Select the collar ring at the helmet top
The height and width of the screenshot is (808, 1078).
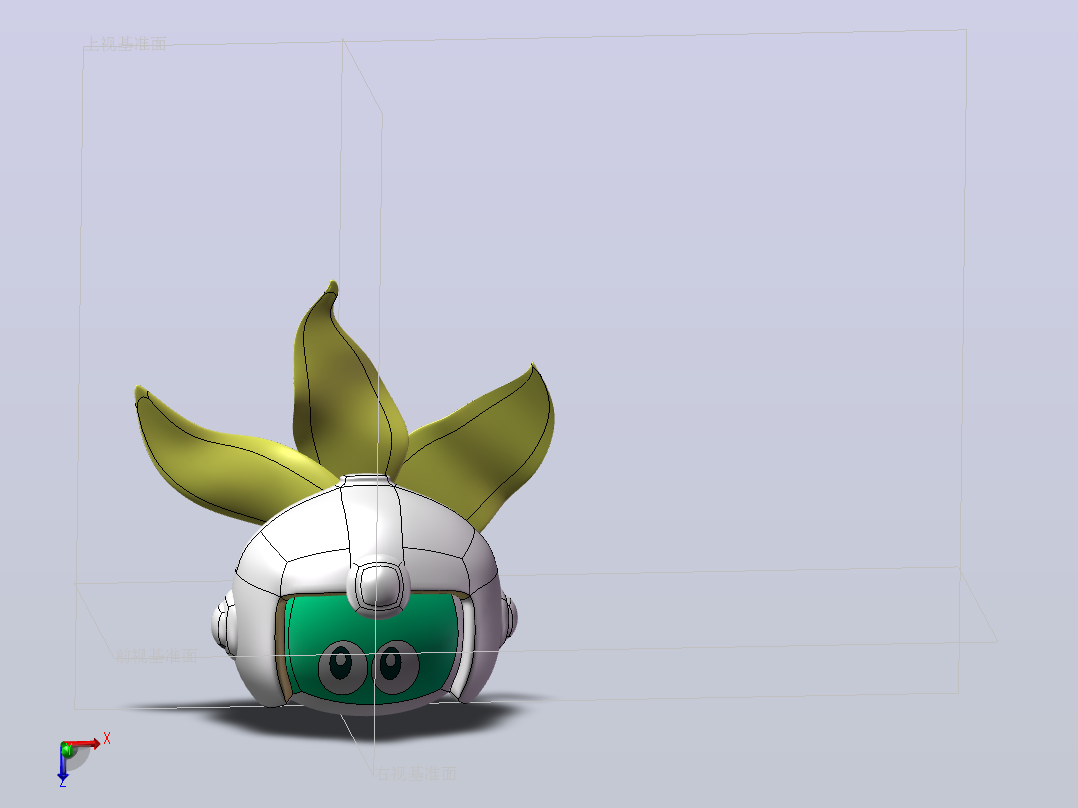click(x=367, y=479)
